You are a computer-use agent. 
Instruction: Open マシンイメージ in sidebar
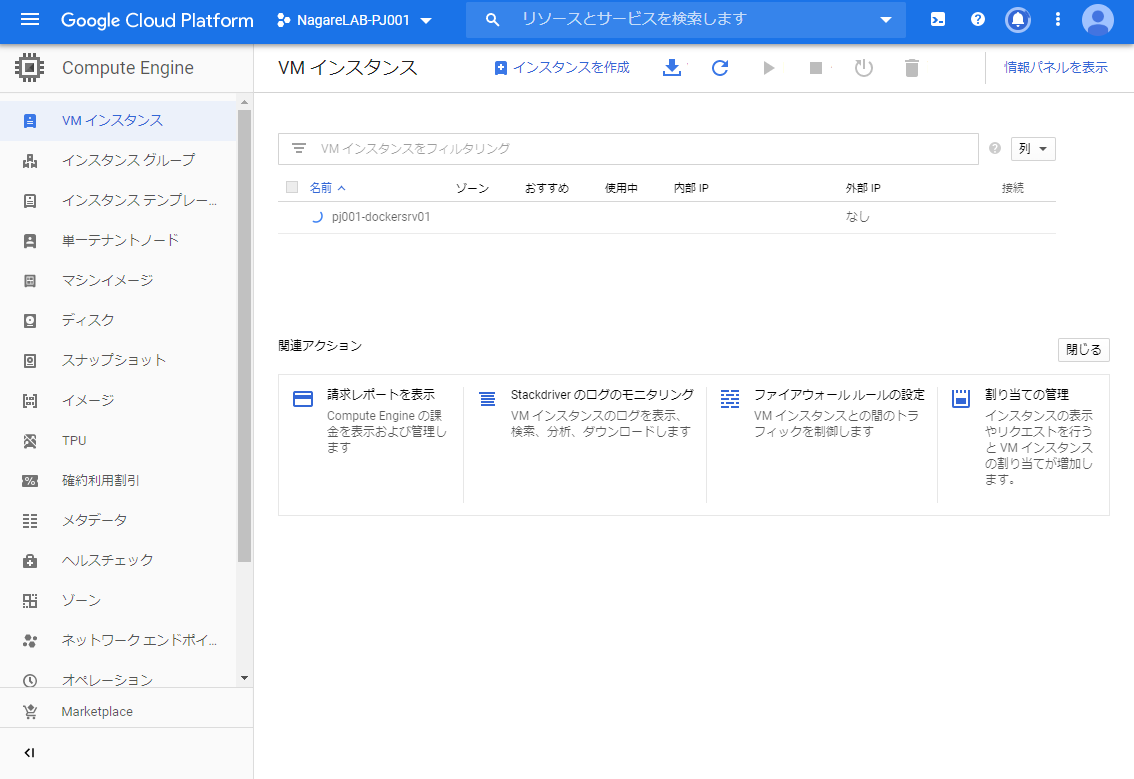[x=119, y=281]
